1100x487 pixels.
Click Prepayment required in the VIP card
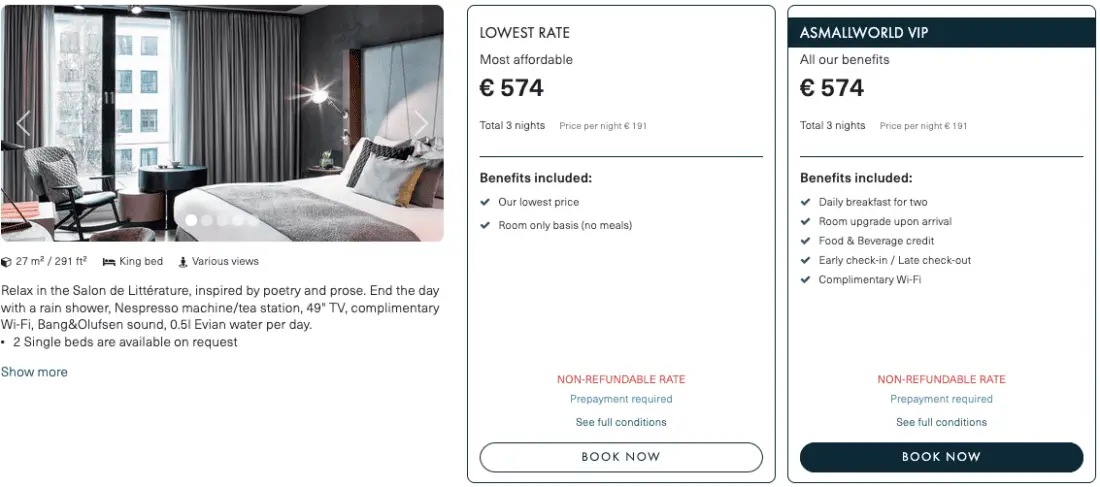[x=941, y=399]
